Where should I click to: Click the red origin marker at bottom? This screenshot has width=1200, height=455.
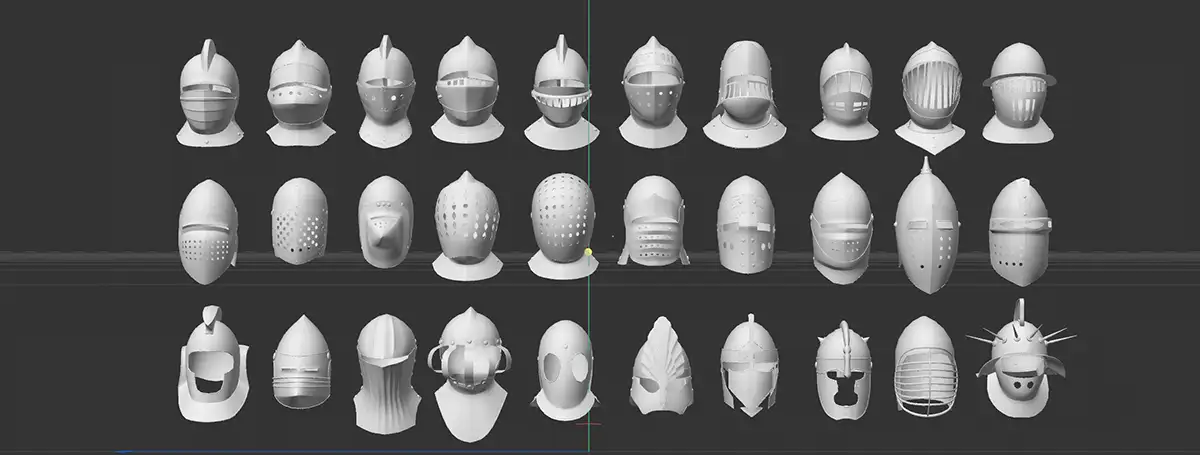pyautogui.click(x=590, y=424)
